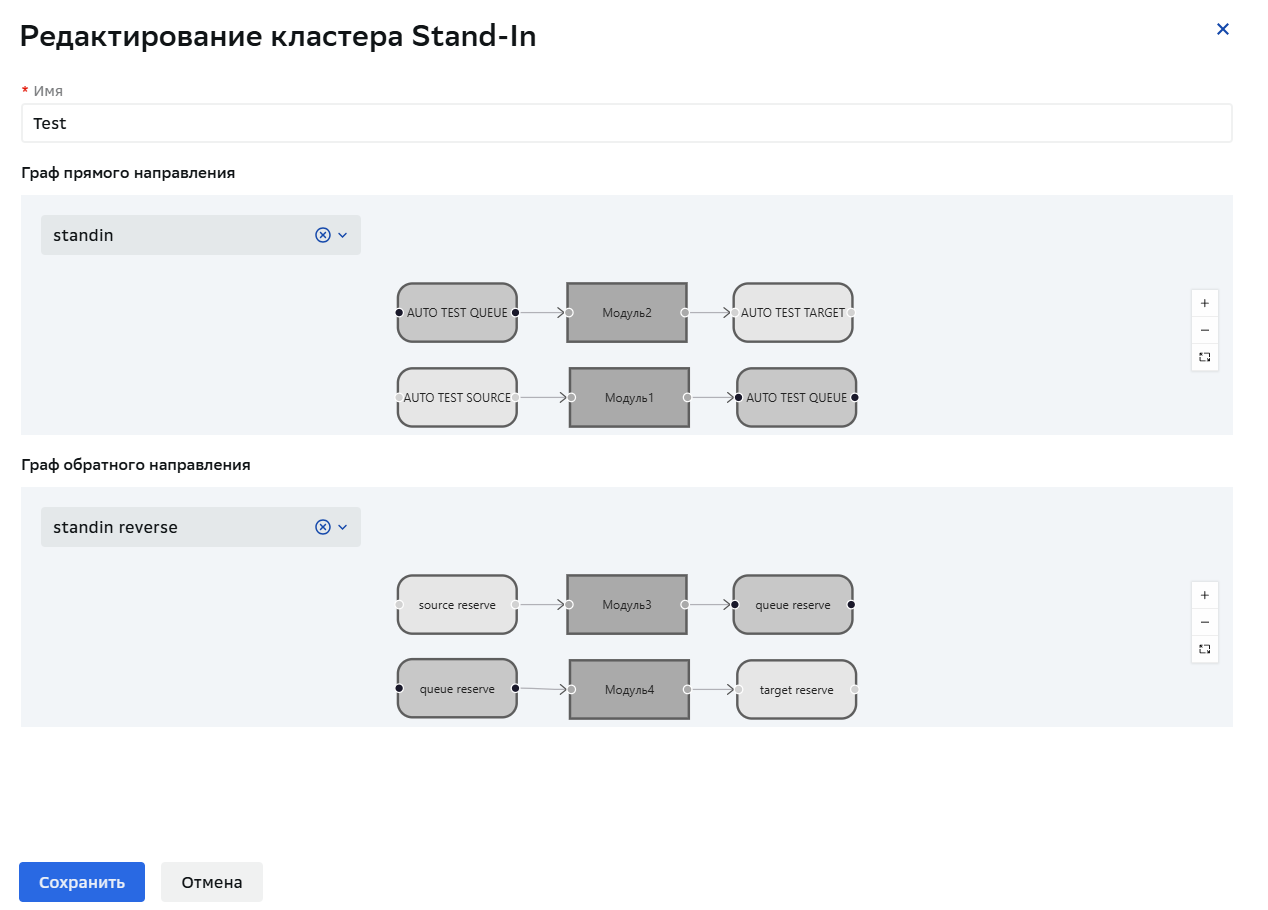
Task: Select queue reserve node after Модуль3
Action: [793, 605]
